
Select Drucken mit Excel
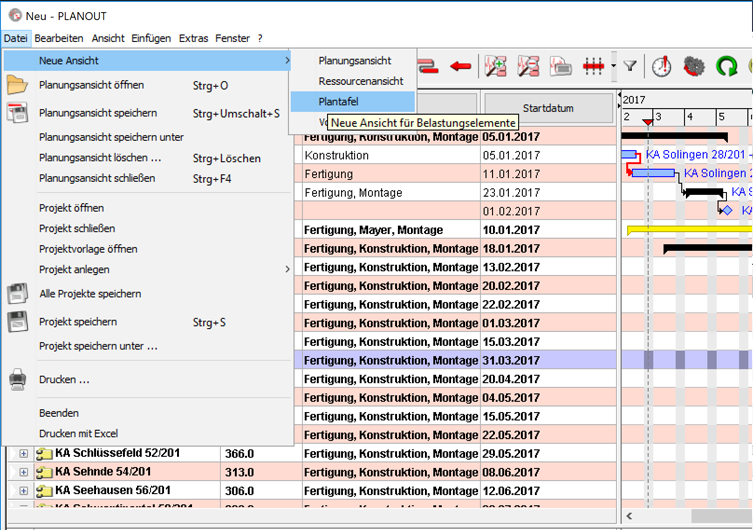147,434
